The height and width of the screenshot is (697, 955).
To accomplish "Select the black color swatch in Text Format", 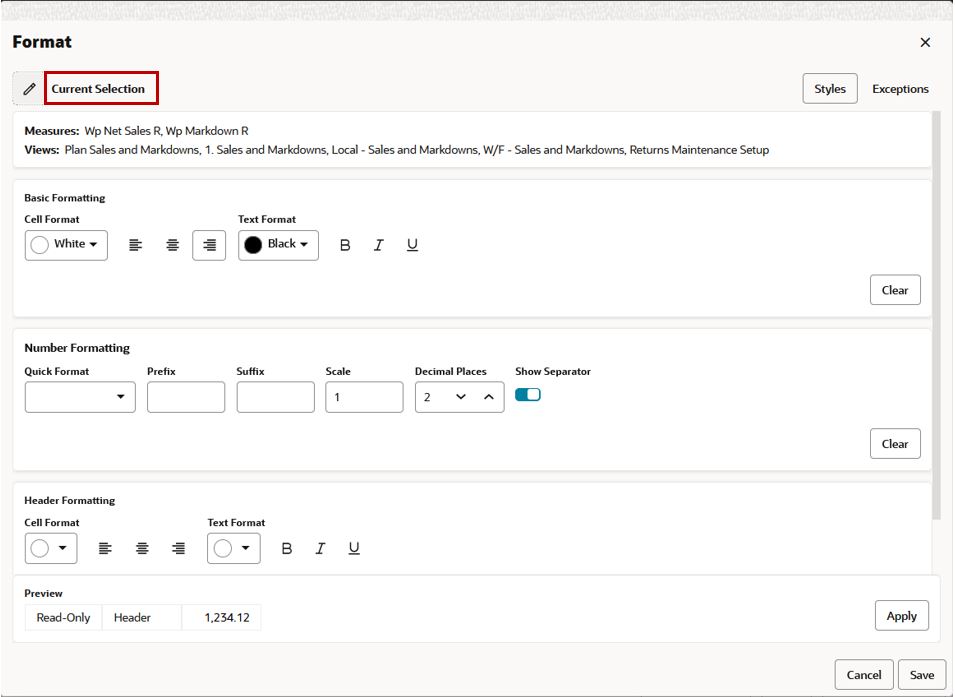I will (x=255, y=244).
